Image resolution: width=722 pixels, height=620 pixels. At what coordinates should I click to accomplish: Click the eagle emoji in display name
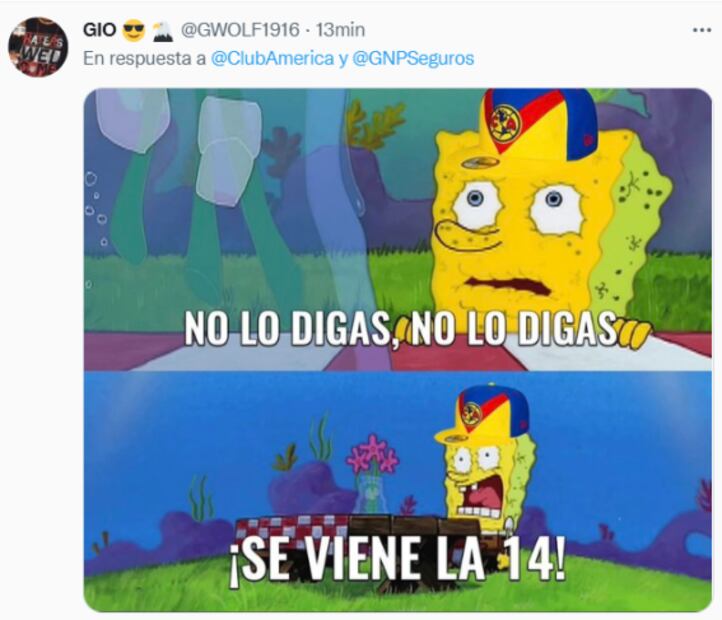click(x=162, y=30)
